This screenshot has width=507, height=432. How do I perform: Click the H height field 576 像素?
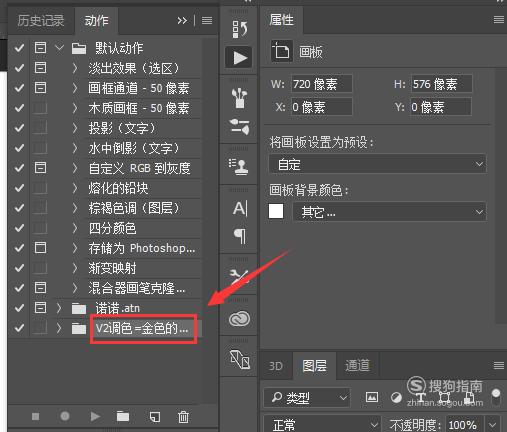click(x=442, y=84)
